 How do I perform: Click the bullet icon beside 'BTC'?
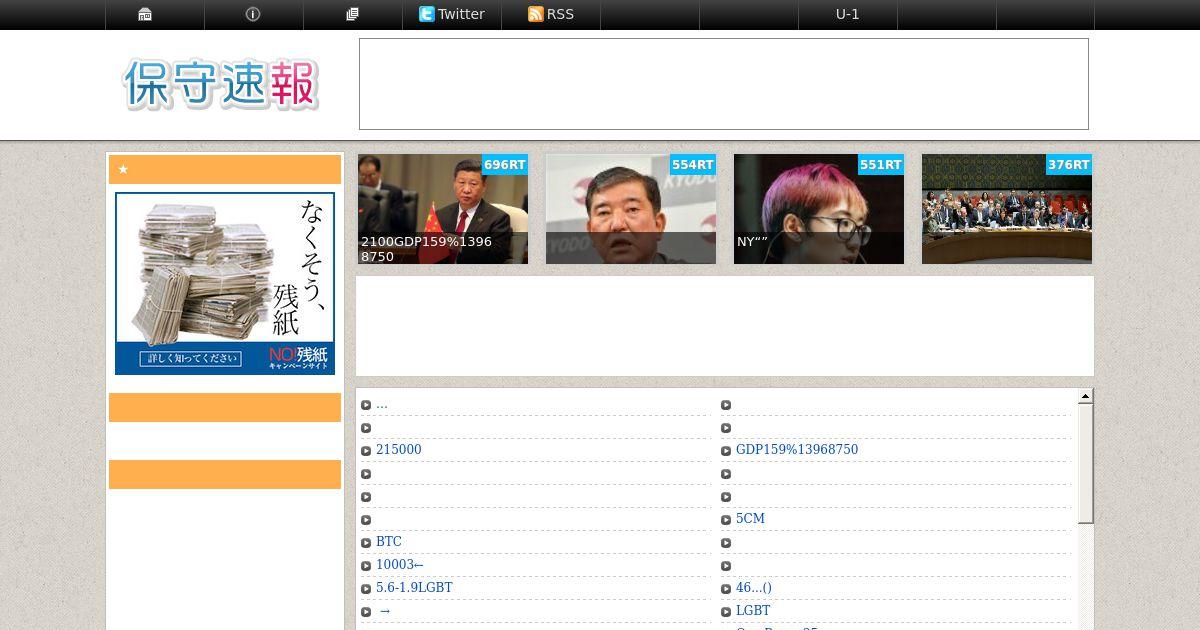(366, 543)
